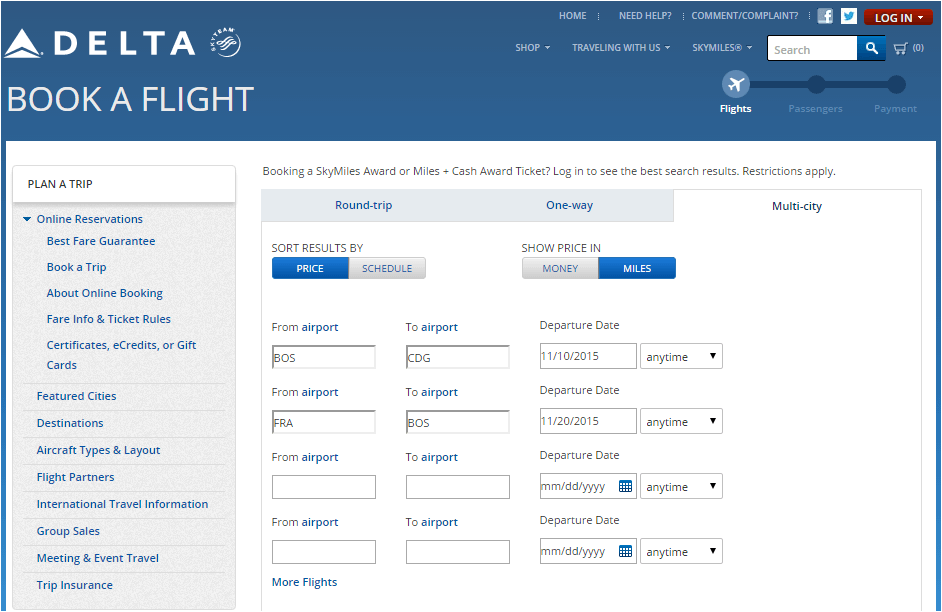Viewport: 942px width, 612px height.
Task: Go to HOME in top navigation
Action: (573, 16)
